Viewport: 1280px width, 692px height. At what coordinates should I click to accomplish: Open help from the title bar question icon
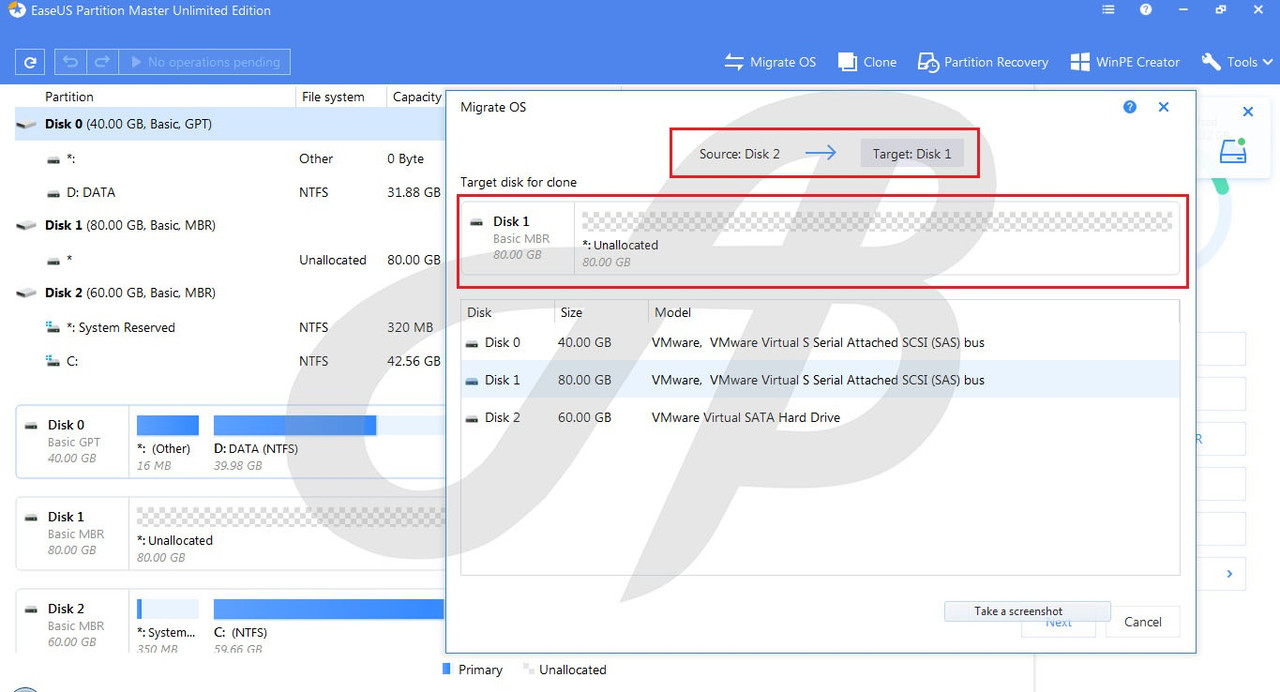pos(1146,10)
